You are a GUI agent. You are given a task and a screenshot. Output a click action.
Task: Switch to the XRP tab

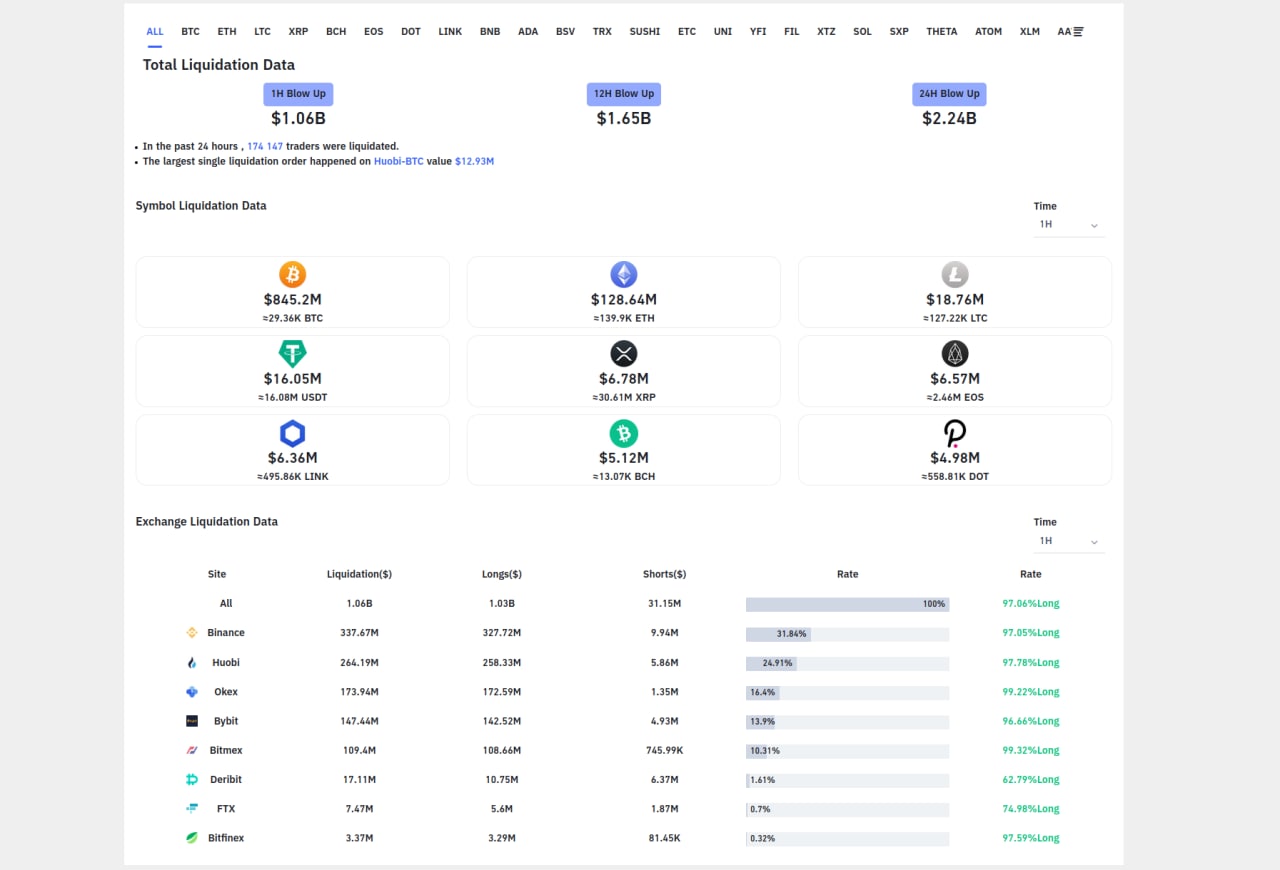click(x=298, y=32)
